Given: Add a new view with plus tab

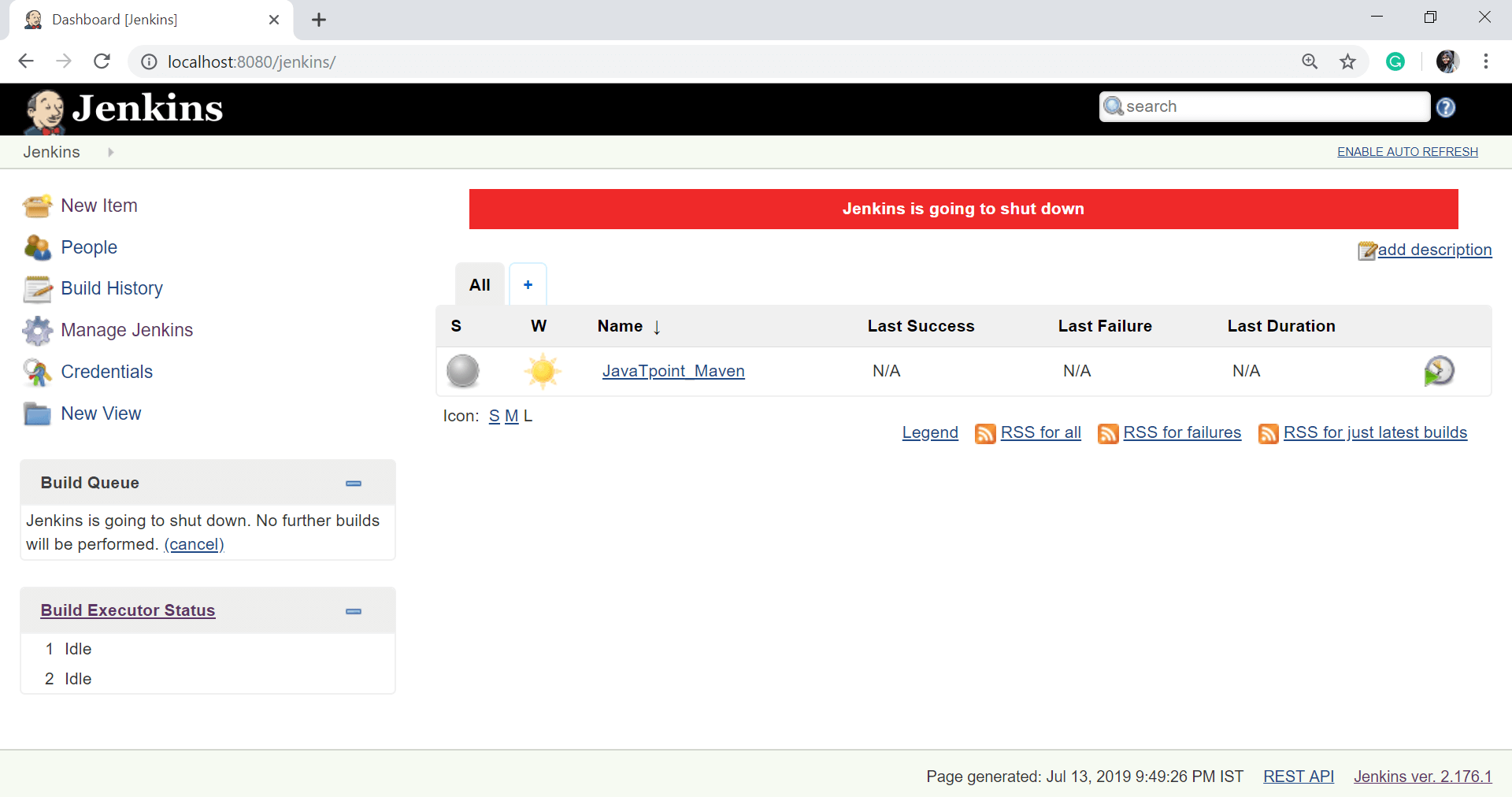Looking at the screenshot, I should [528, 285].
